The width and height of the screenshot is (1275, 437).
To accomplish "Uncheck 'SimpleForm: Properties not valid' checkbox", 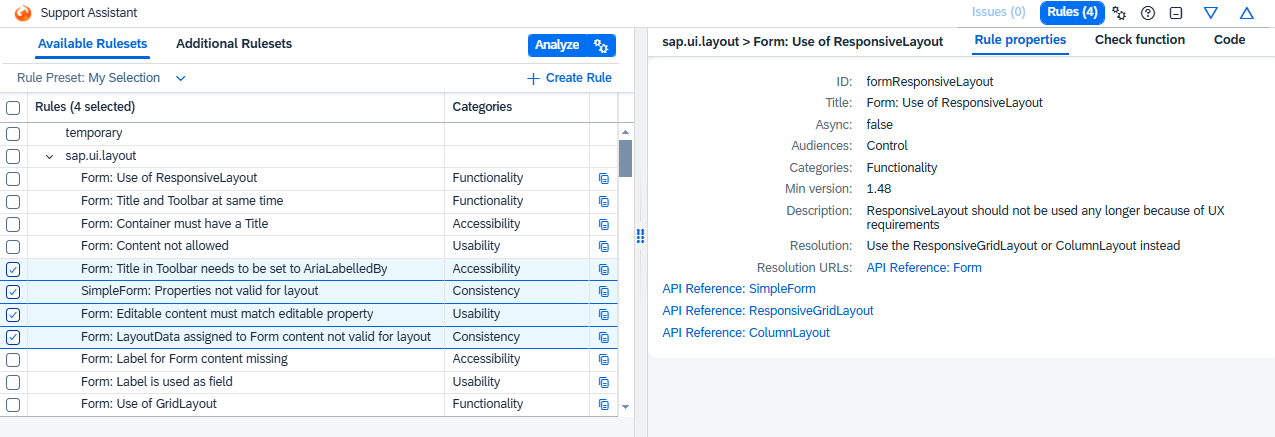I will click(13, 292).
